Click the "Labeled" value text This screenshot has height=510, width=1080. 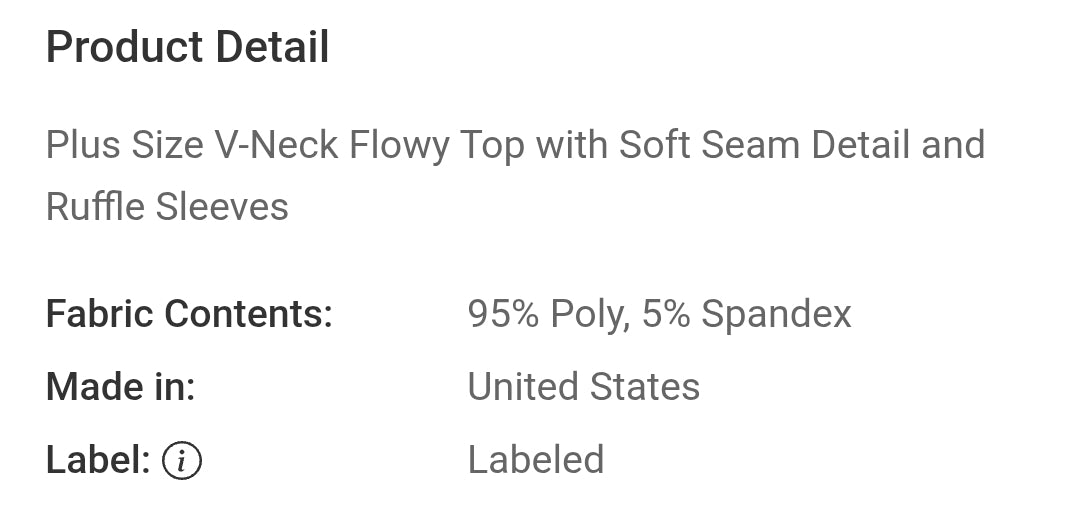click(536, 460)
